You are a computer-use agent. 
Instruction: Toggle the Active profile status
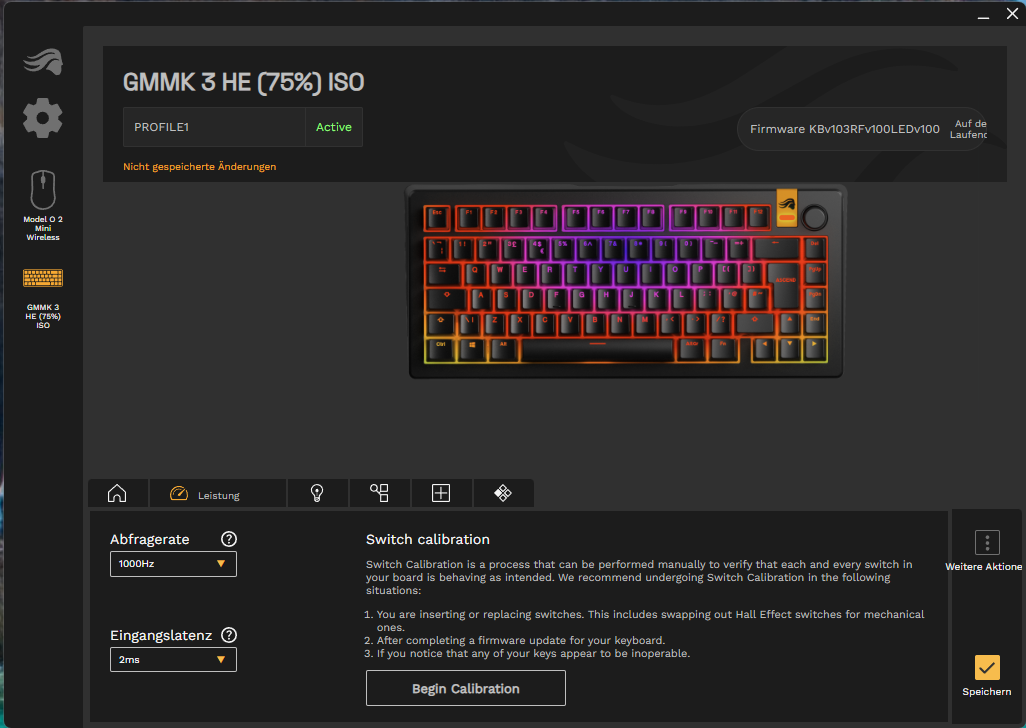click(x=334, y=127)
